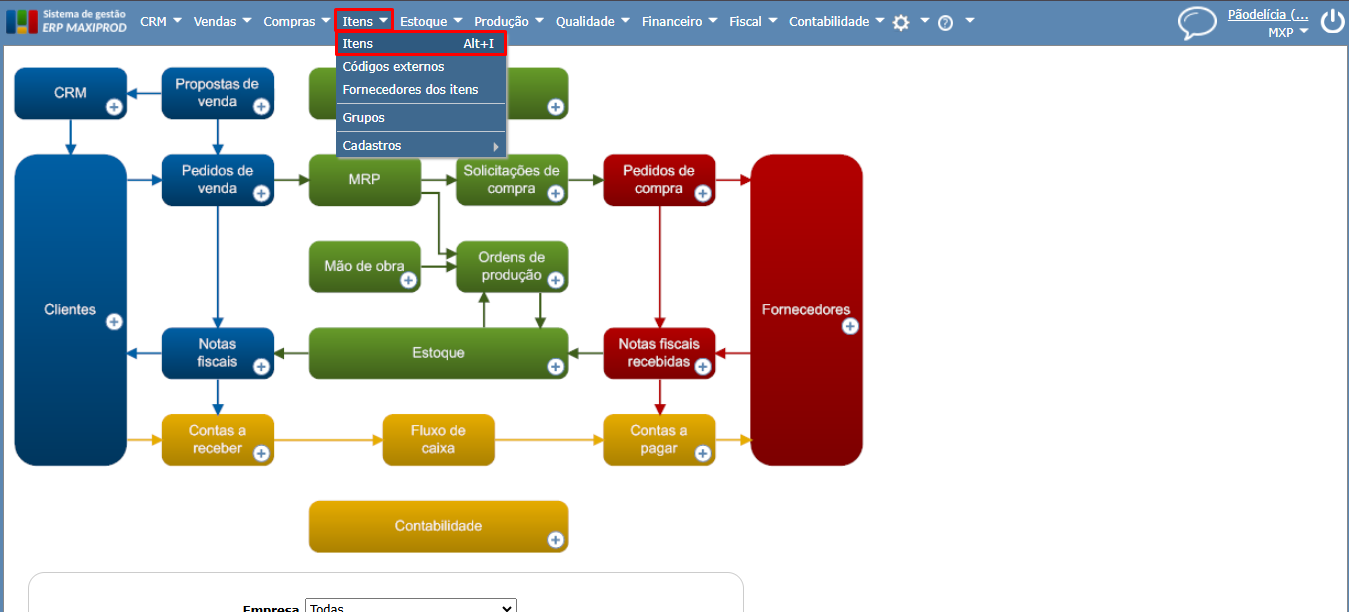Select Fornecedores dos itens menu entry
The image size is (1349, 612).
tap(421, 90)
